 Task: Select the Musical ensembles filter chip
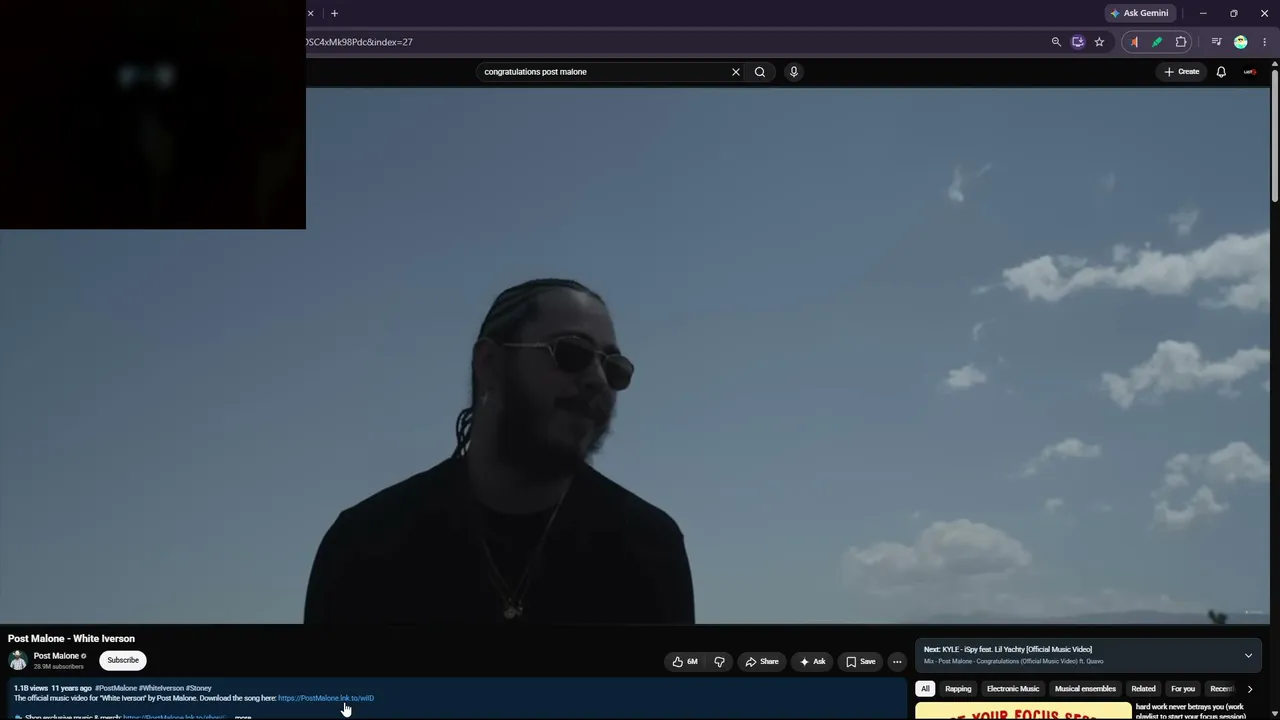tap(1085, 689)
